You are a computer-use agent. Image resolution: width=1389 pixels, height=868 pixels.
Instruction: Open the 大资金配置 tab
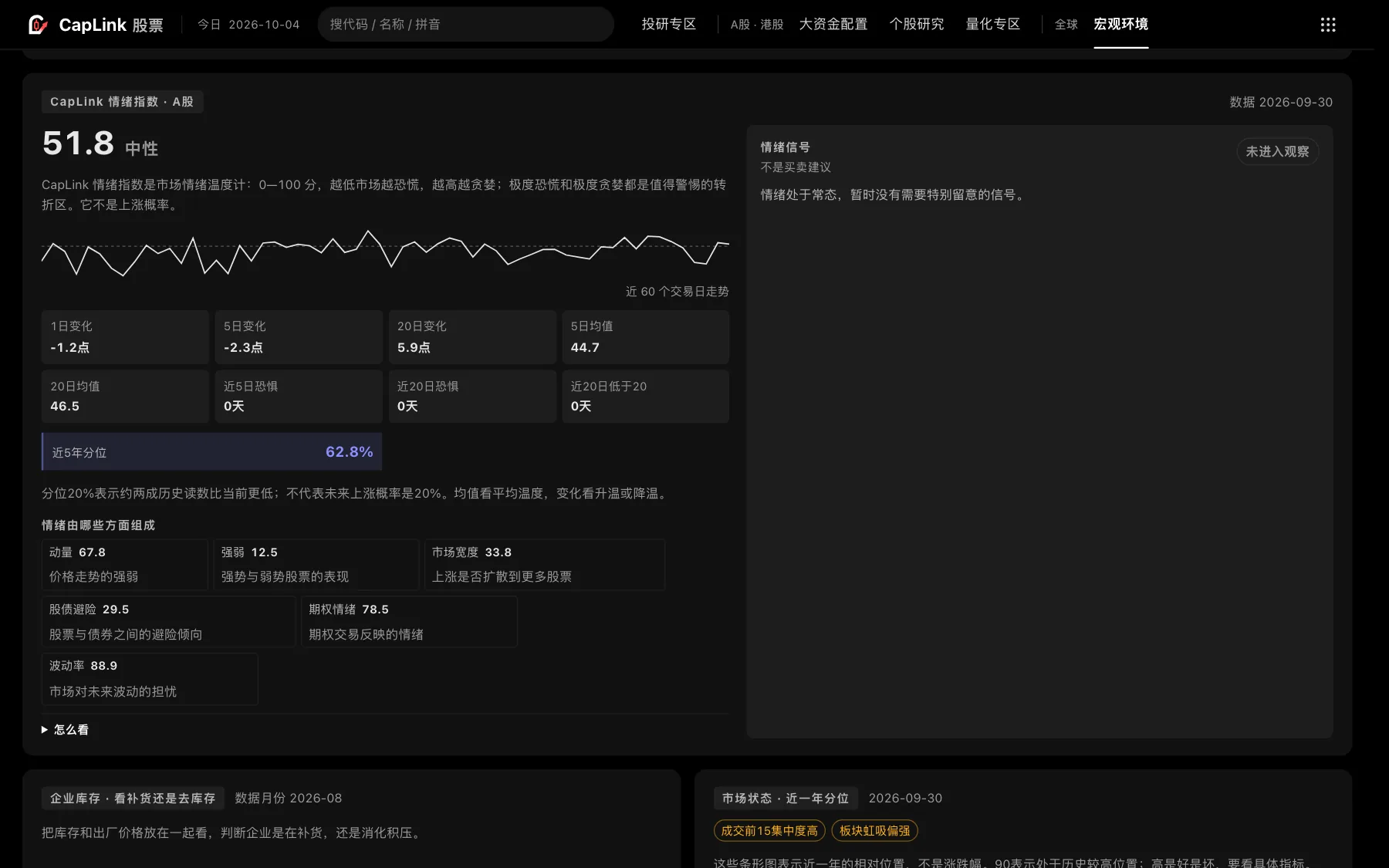pos(833,24)
